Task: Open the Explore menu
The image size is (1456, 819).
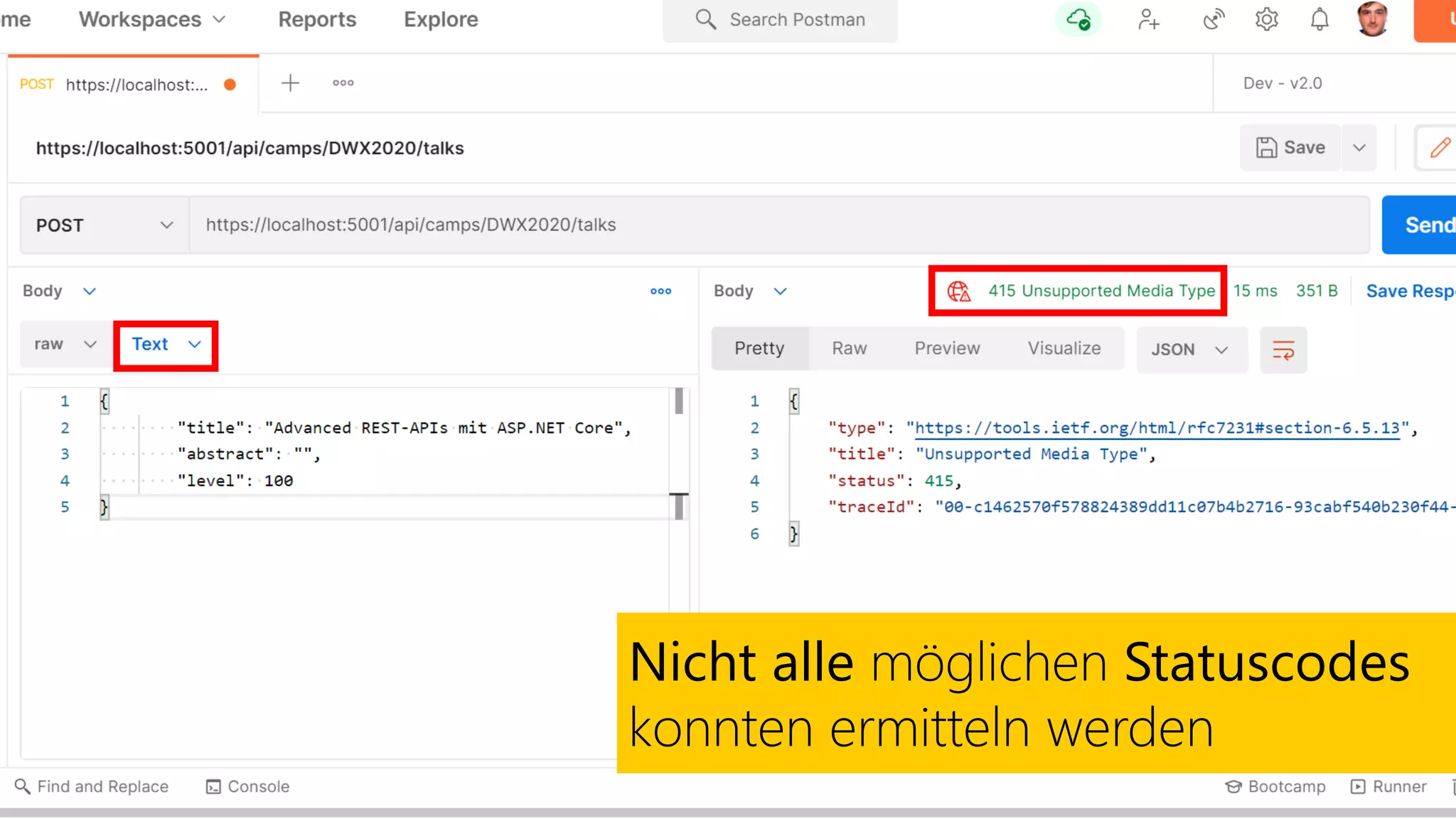Action: point(441,19)
